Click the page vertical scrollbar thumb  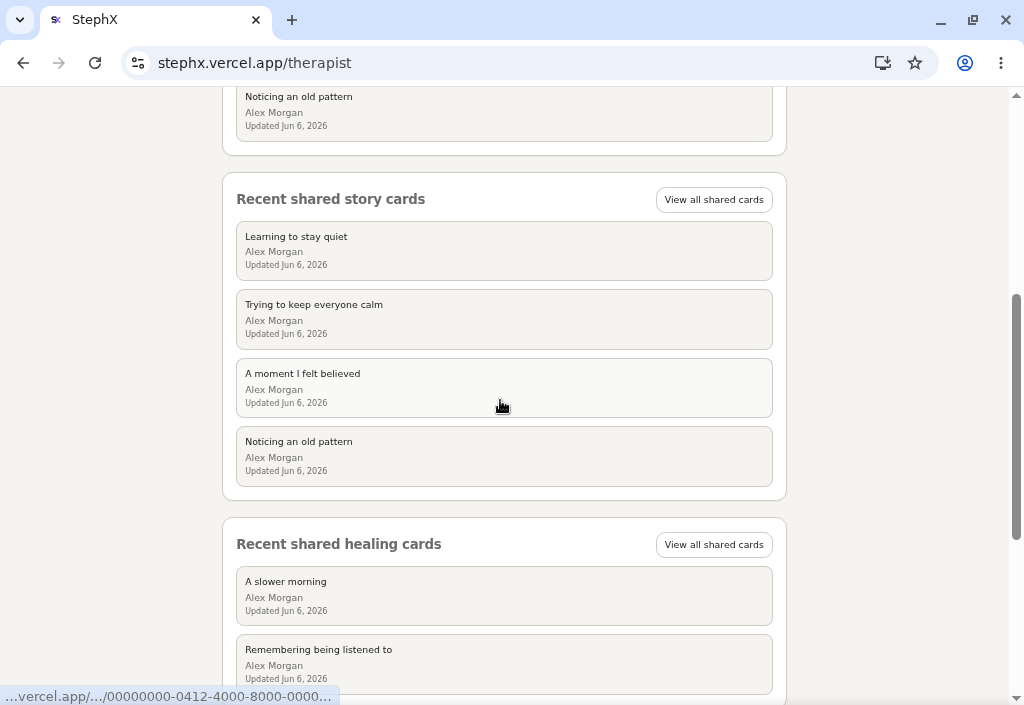point(1016,417)
